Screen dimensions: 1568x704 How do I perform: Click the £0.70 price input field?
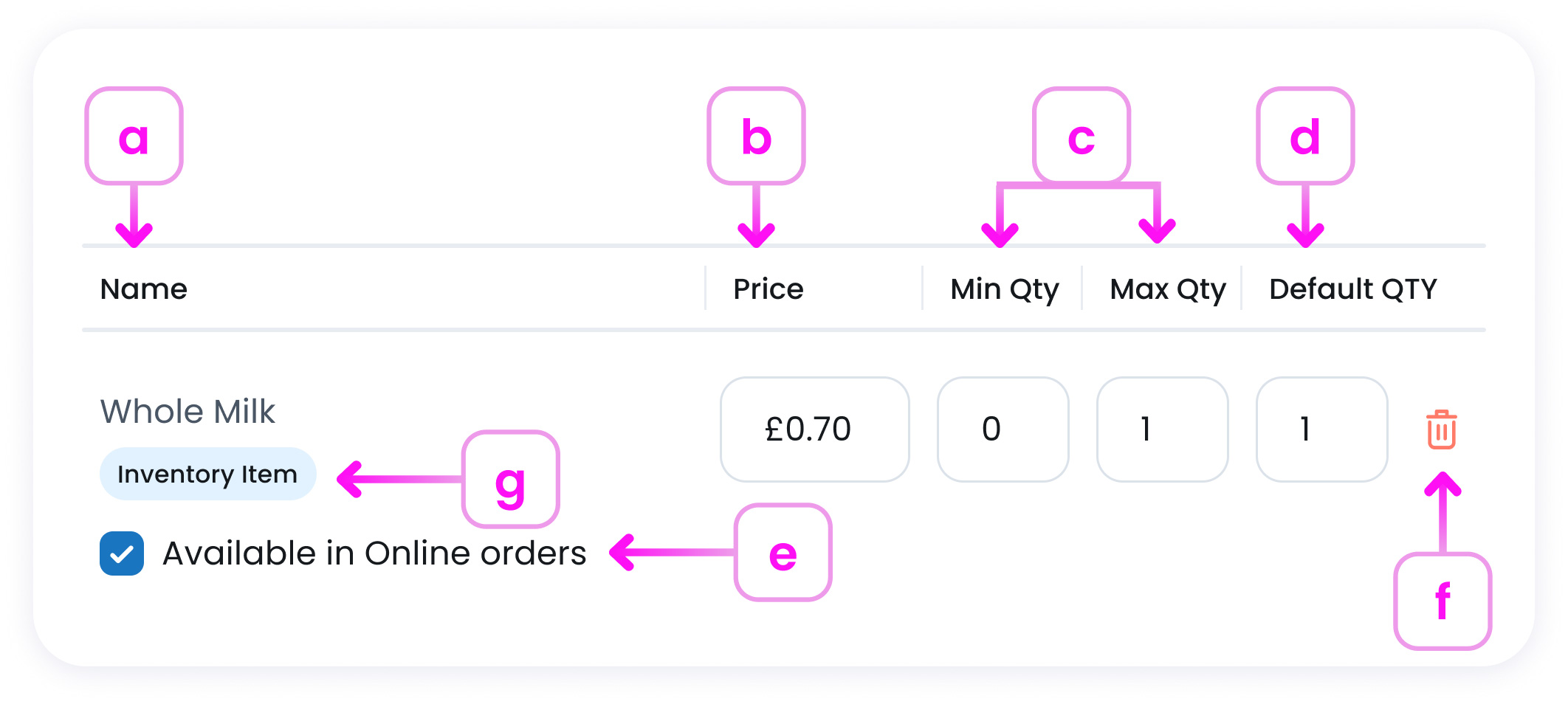point(814,429)
